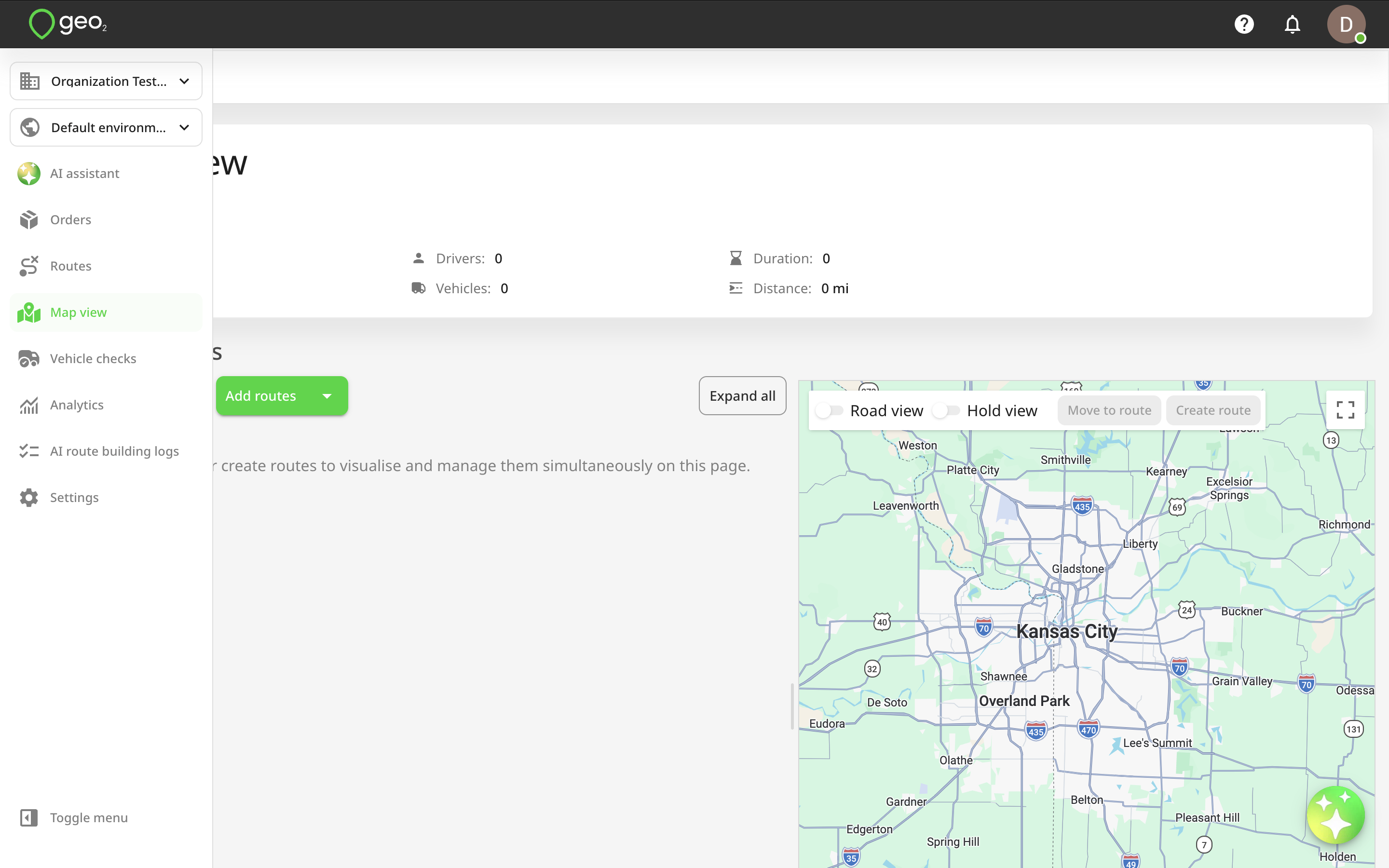Open the user avatar D menu
Viewport: 1389px width, 868px height.
tap(1346, 24)
